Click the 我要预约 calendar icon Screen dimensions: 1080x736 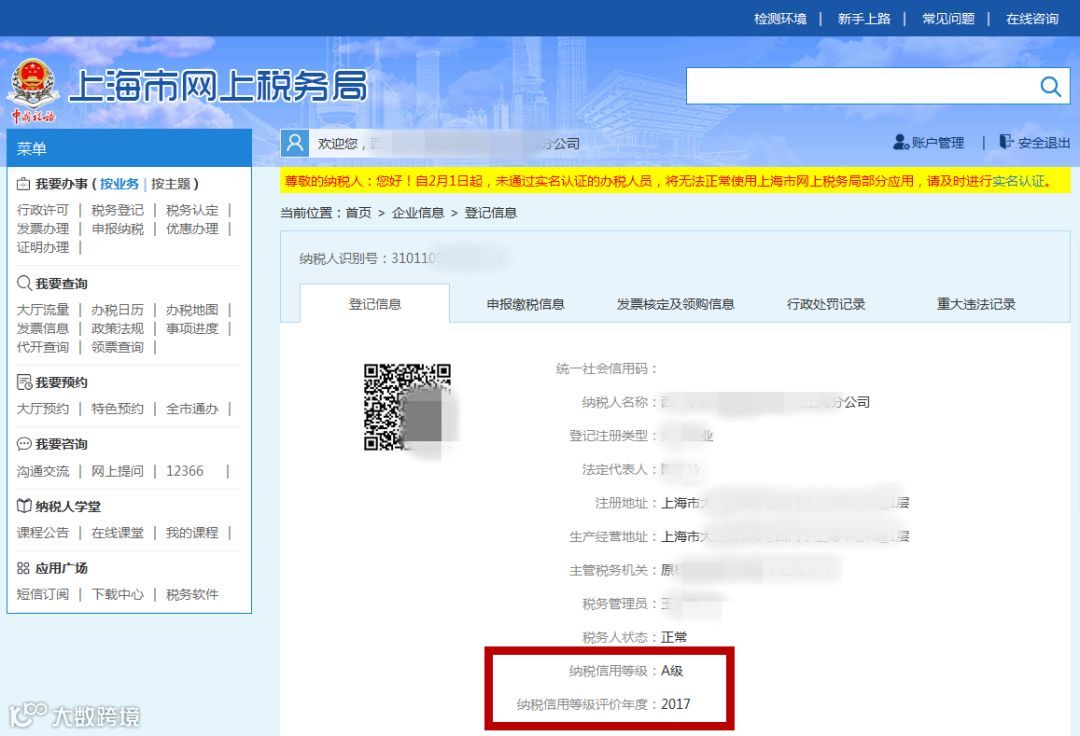coord(24,382)
